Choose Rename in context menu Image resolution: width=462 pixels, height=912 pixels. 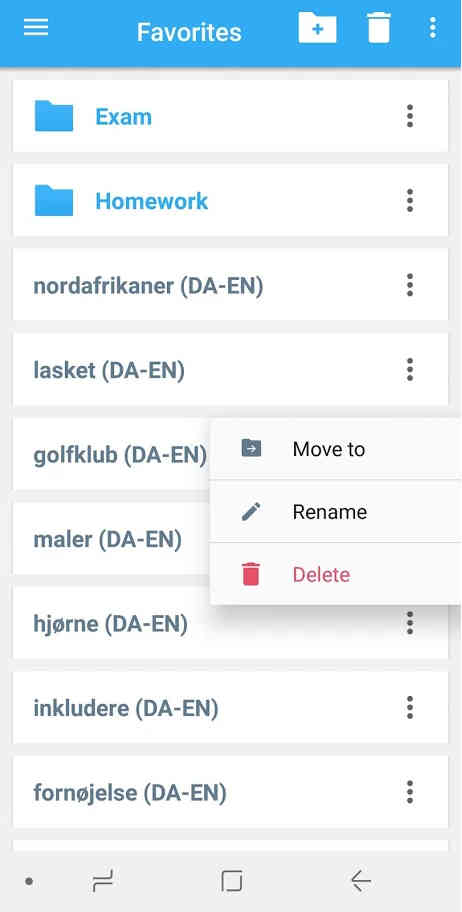(336, 512)
